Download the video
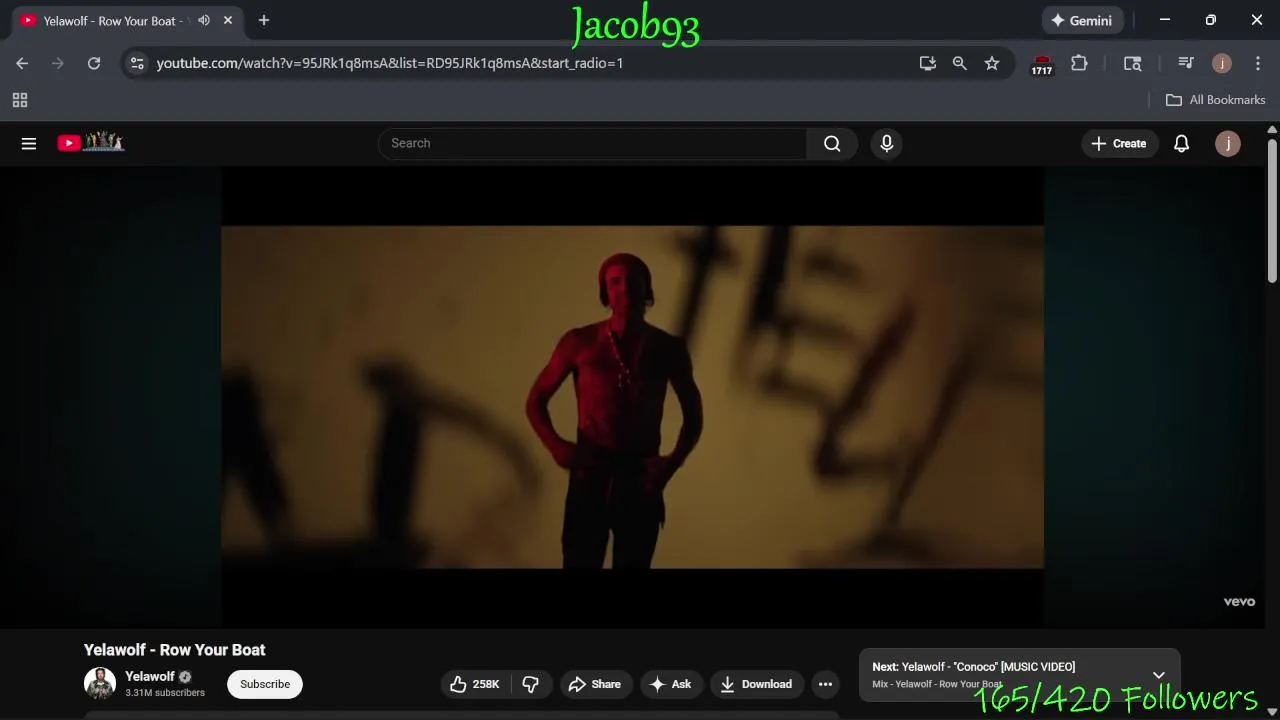 (x=757, y=684)
